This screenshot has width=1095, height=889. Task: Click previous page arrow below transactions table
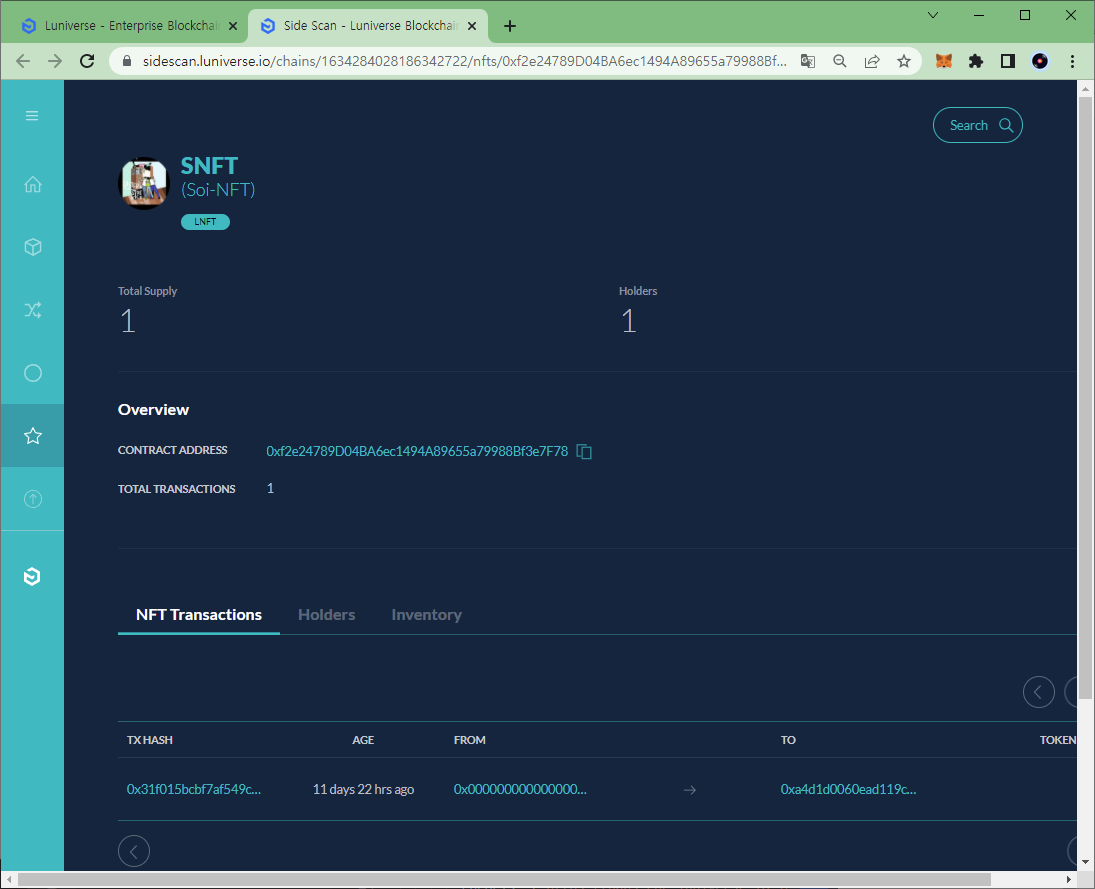tap(134, 851)
